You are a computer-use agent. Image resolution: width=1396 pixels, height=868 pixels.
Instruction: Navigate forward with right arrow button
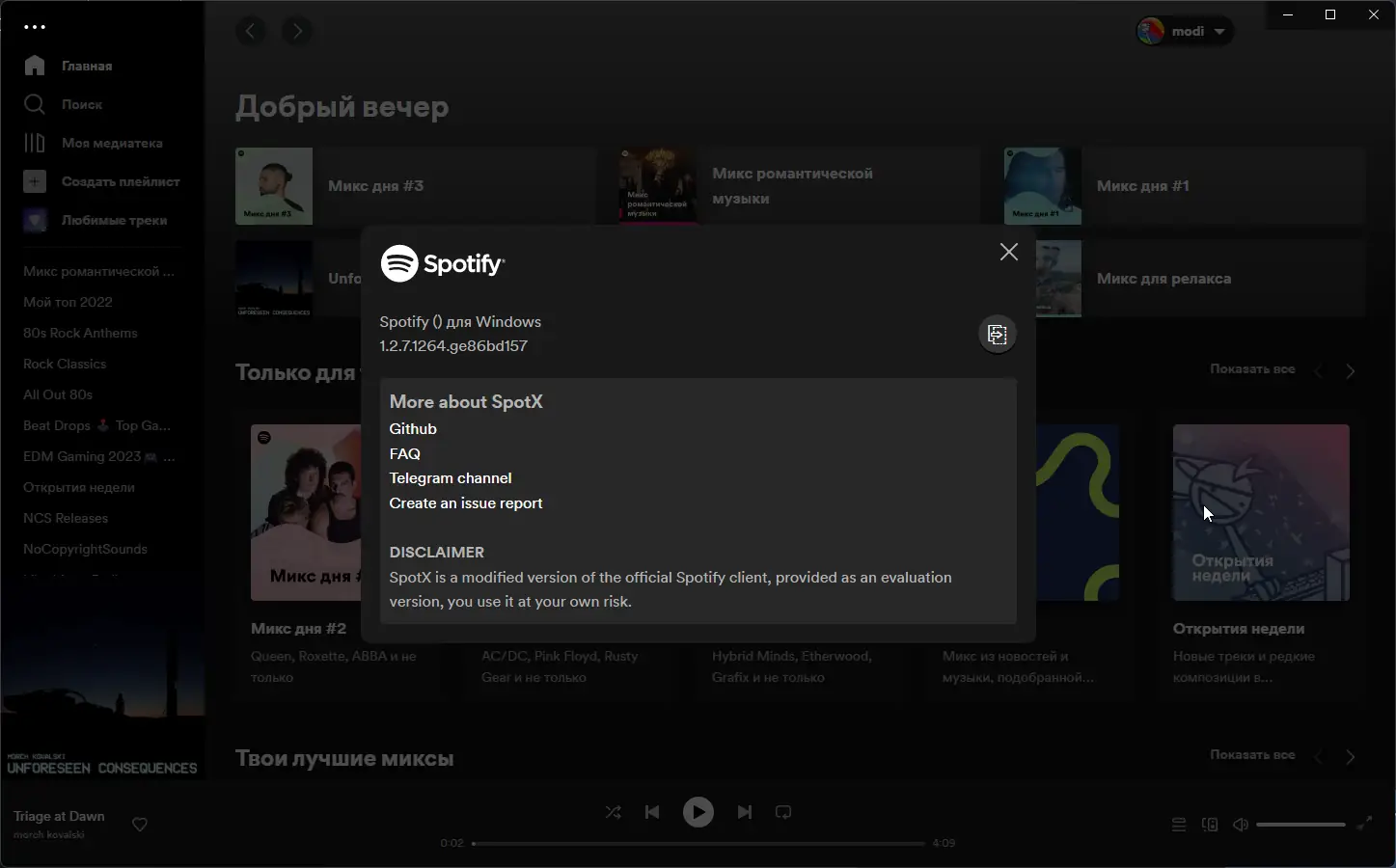click(x=297, y=31)
